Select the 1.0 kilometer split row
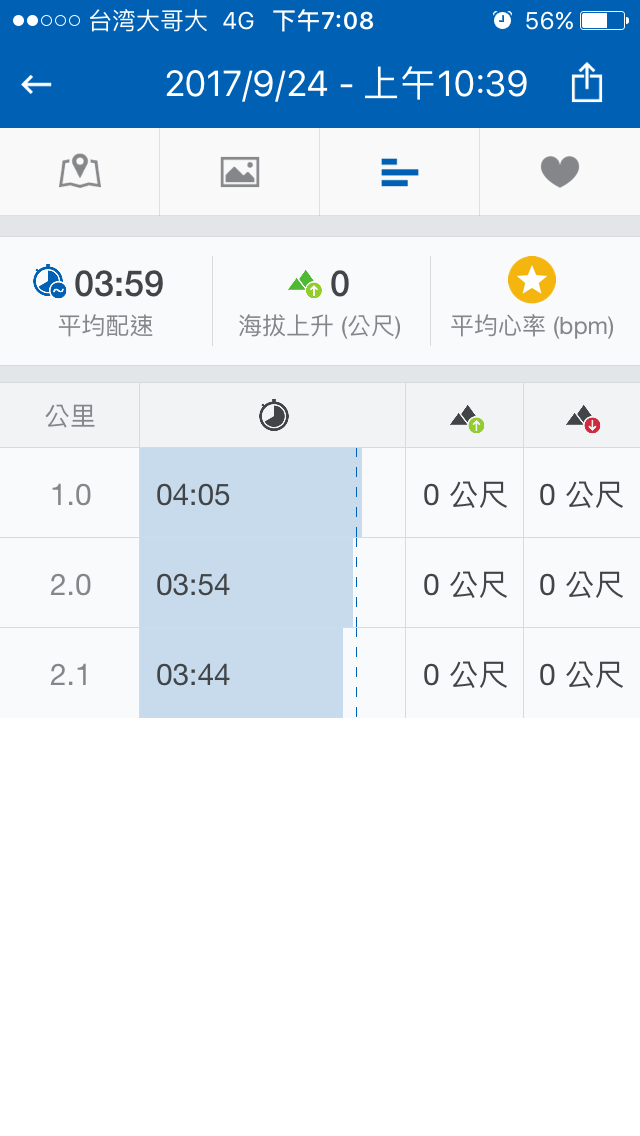The image size is (640, 1136). [71, 494]
